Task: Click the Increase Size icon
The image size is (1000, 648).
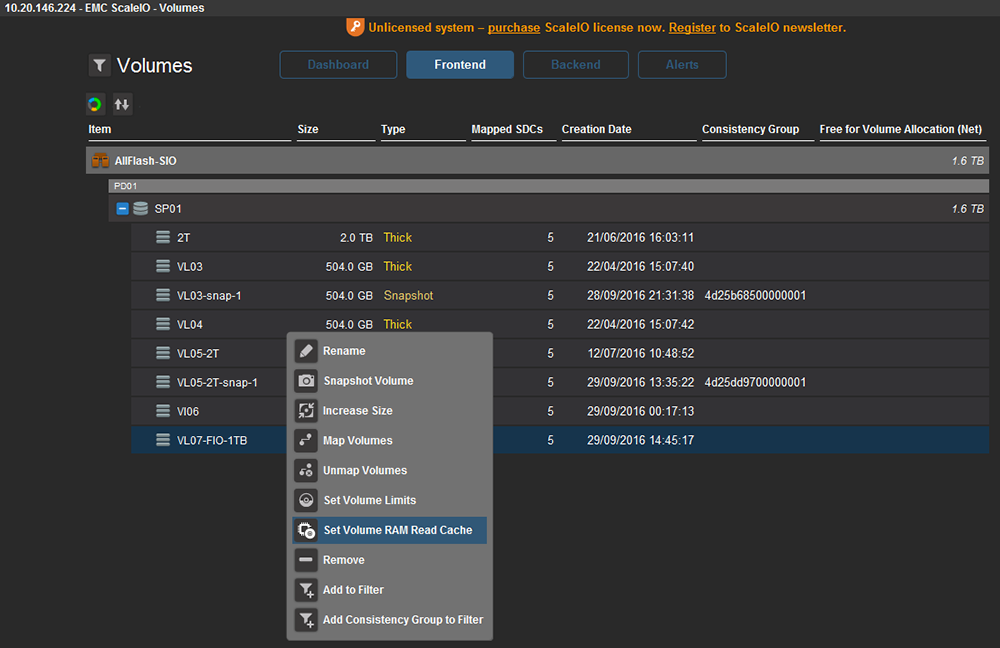Action: pos(306,411)
